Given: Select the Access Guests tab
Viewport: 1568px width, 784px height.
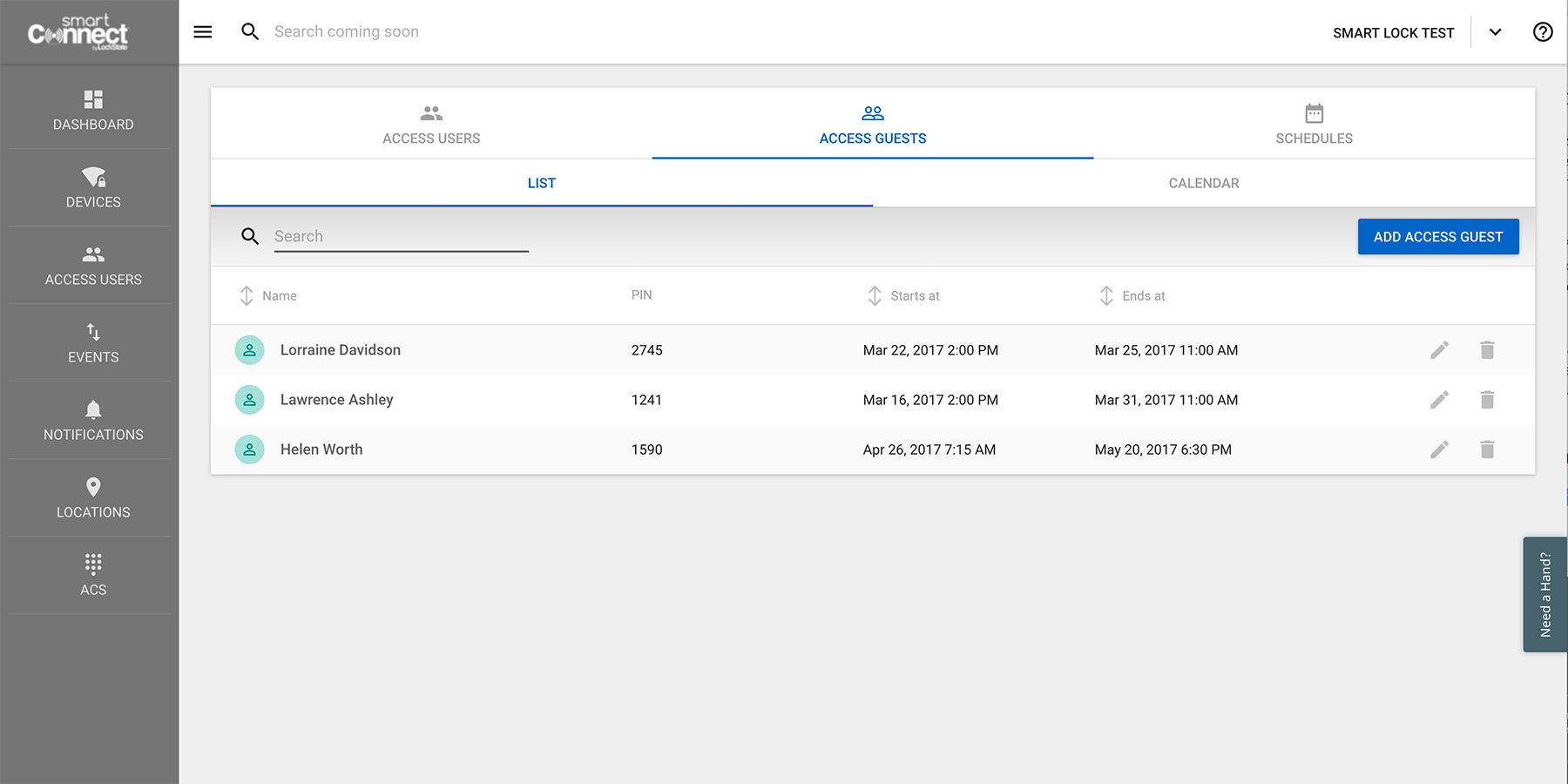Looking at the screenshot, I should click(x=873, y=124).
